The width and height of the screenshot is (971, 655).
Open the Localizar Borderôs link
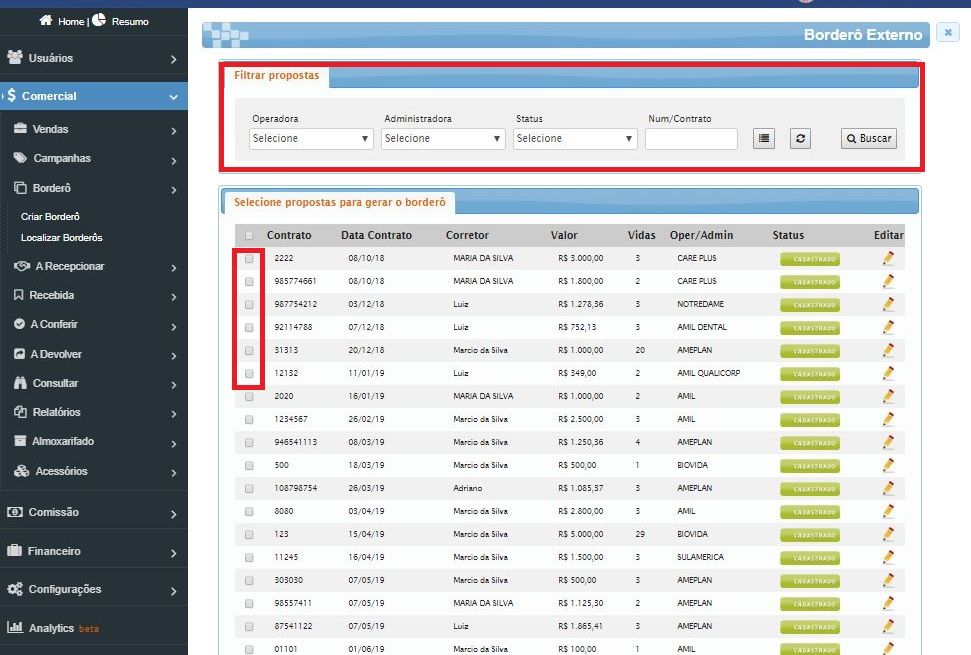62,238
